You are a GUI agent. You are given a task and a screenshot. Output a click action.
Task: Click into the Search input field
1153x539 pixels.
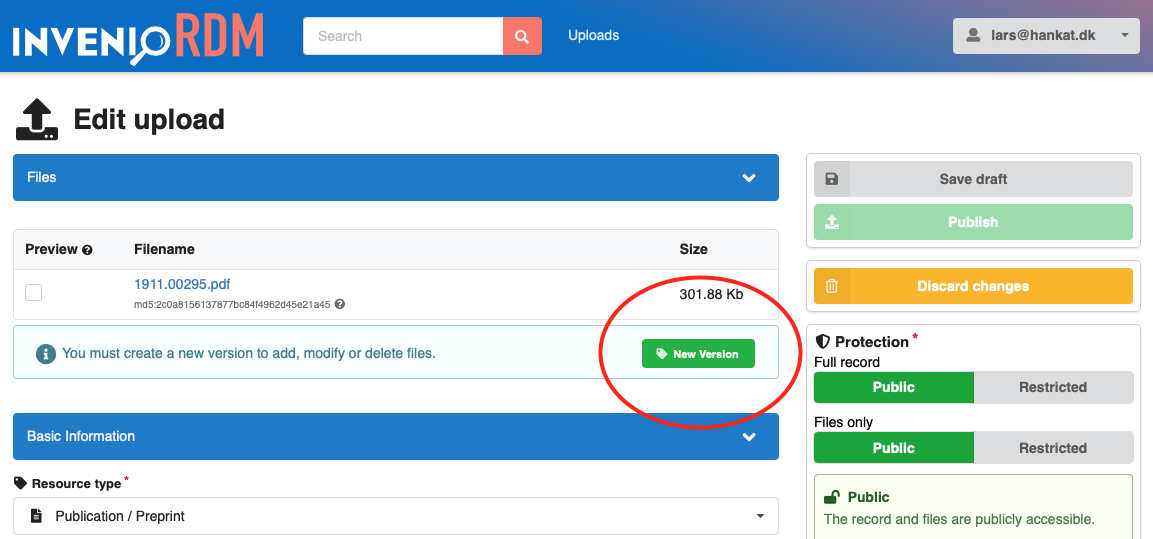pos(403,36)
